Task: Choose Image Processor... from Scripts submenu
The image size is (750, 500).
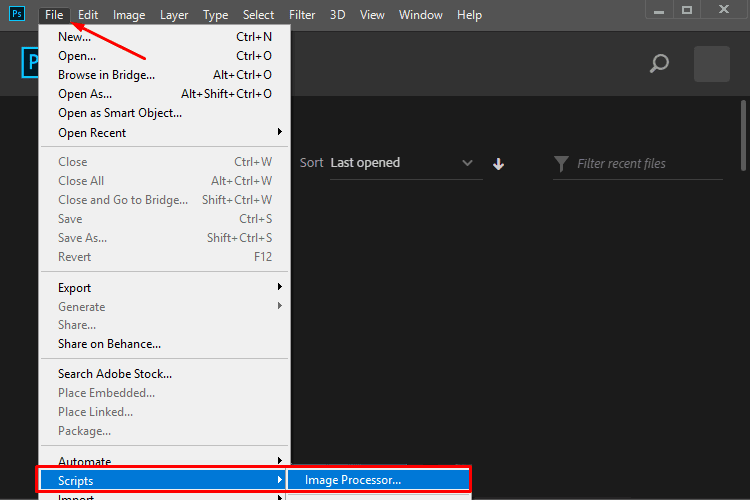Action: point(378,480)
